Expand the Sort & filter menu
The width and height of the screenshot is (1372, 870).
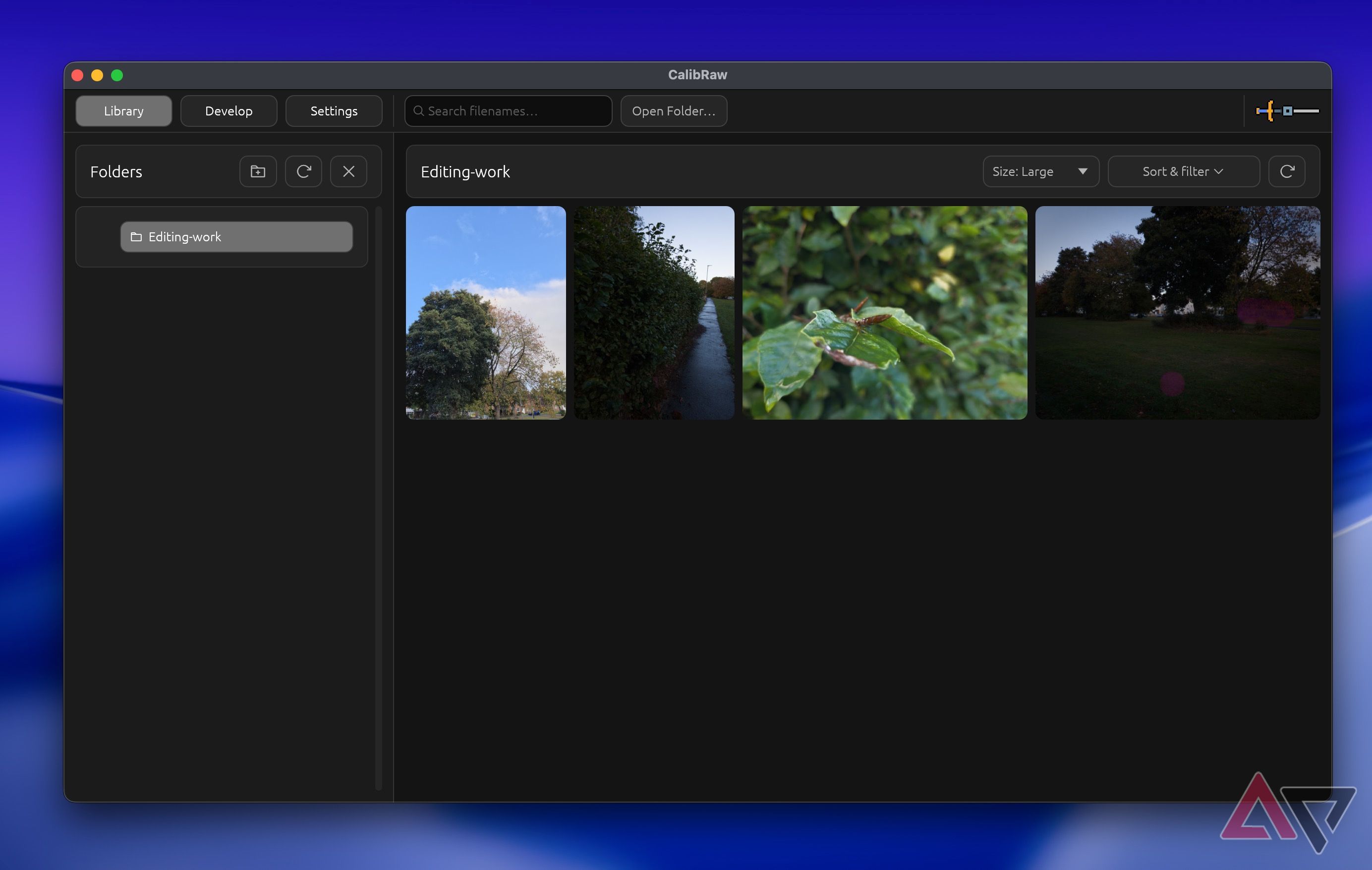[1184, 171]
